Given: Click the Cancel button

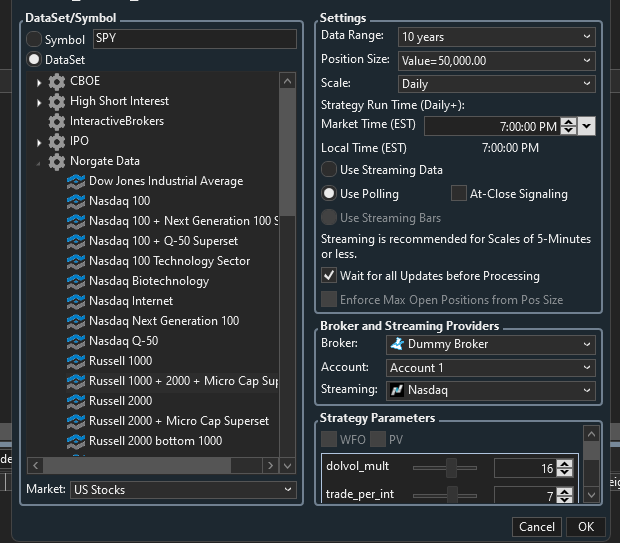Looking at the screenshot, I should pos(537,527).
